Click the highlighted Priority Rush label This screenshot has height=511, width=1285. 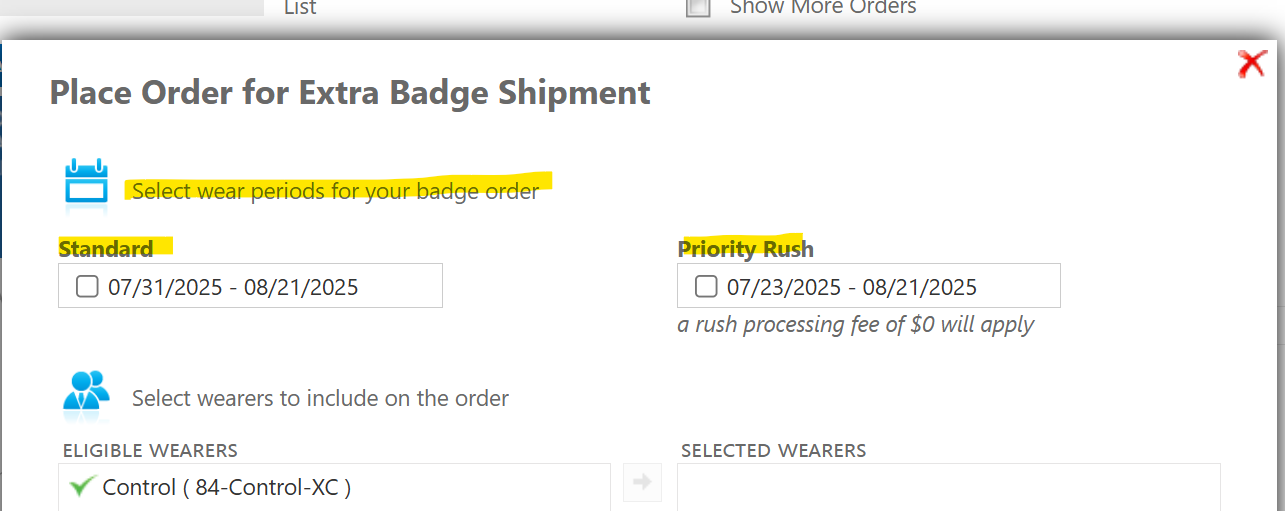click(x=746, y=248)
